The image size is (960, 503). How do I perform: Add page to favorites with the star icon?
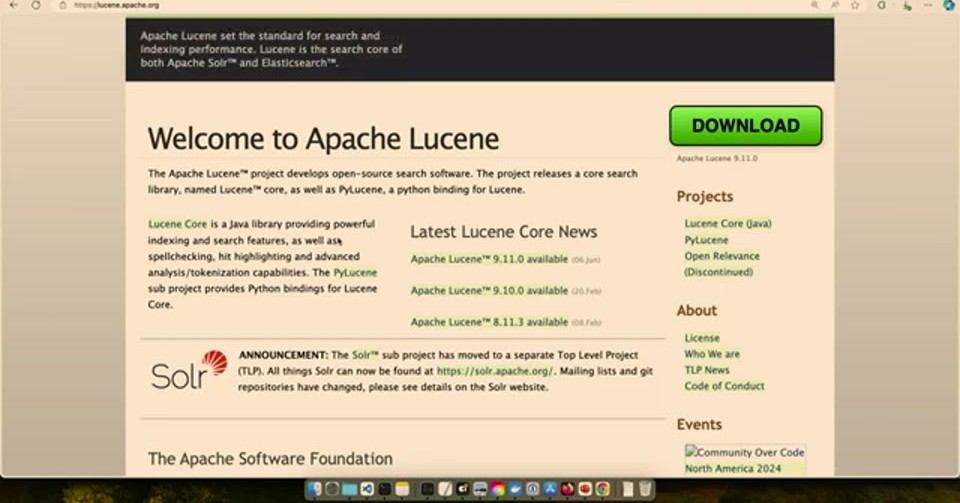tap(855, 5)
